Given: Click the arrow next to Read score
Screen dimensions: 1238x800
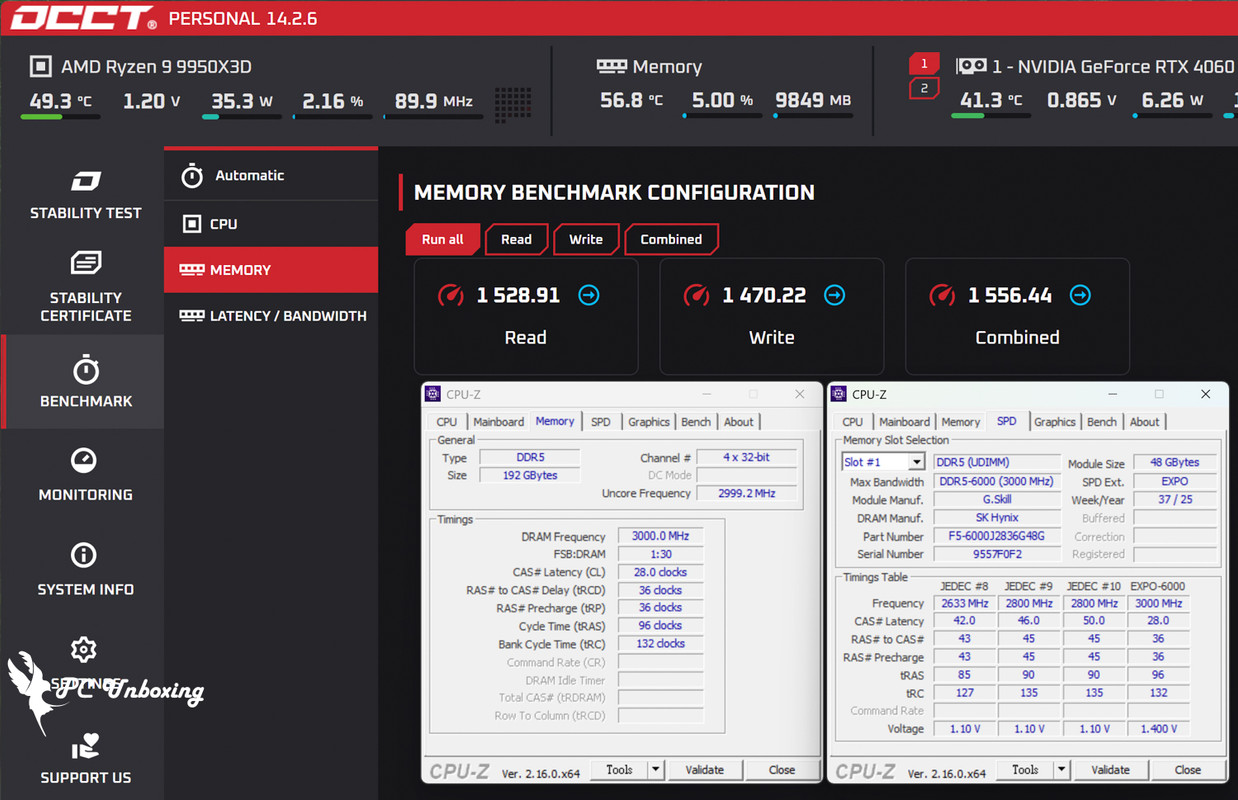Looking at the screenshot, I should coord(589,295).
